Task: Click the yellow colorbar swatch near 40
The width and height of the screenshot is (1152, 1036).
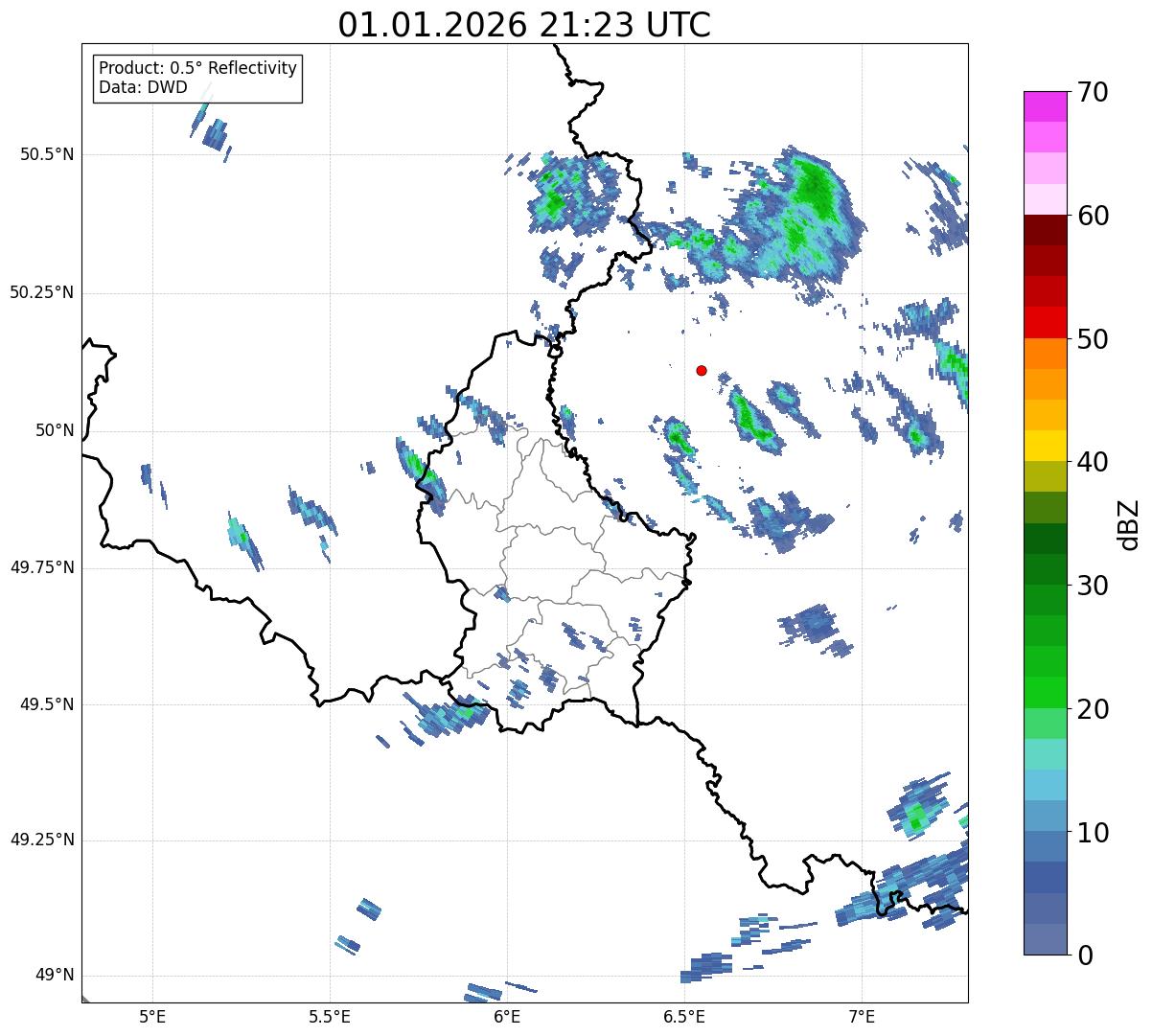Action: pos(1045,446)
